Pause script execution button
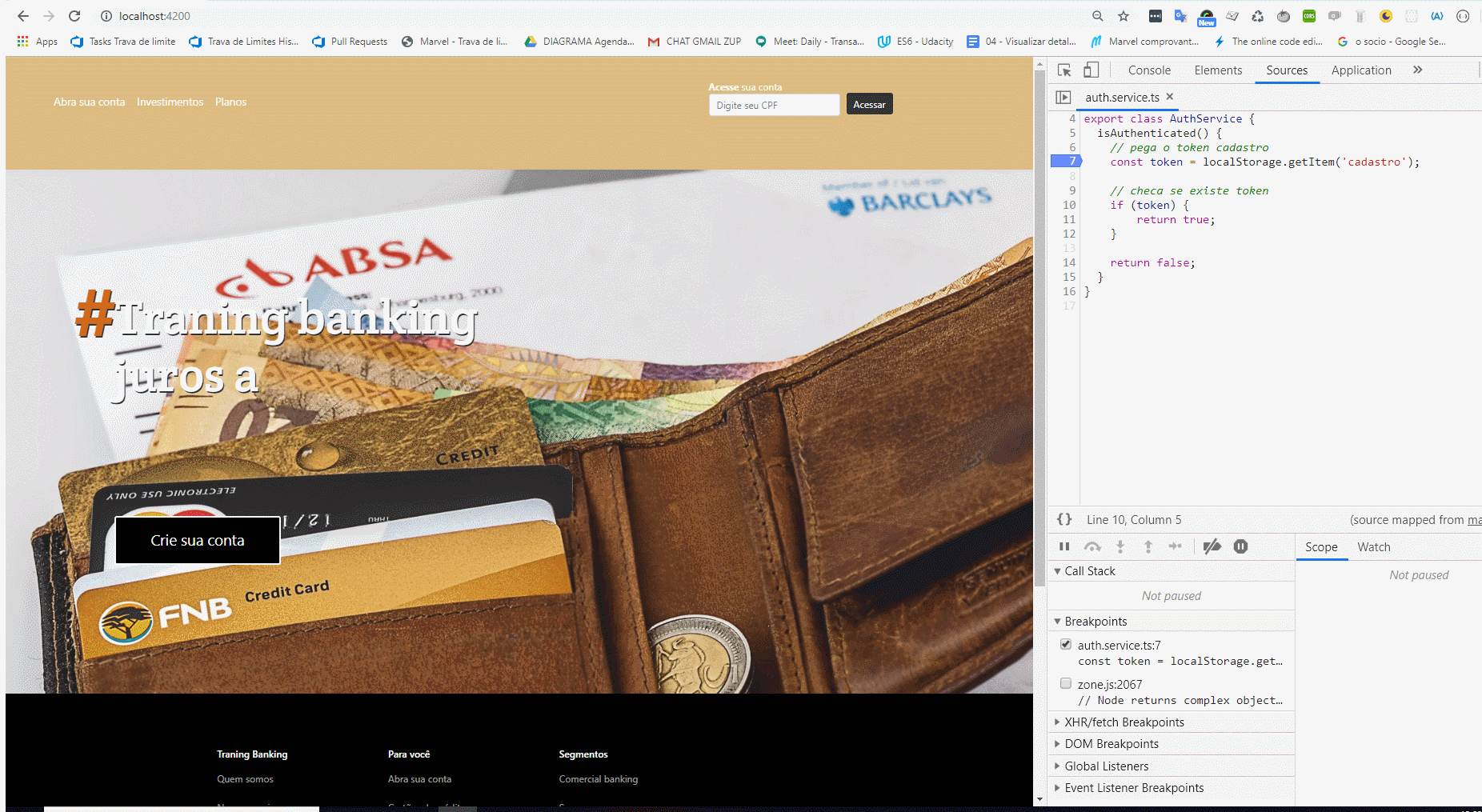Image resolution: width=1482 pixels, height=812 pixels. [1064, 546]
